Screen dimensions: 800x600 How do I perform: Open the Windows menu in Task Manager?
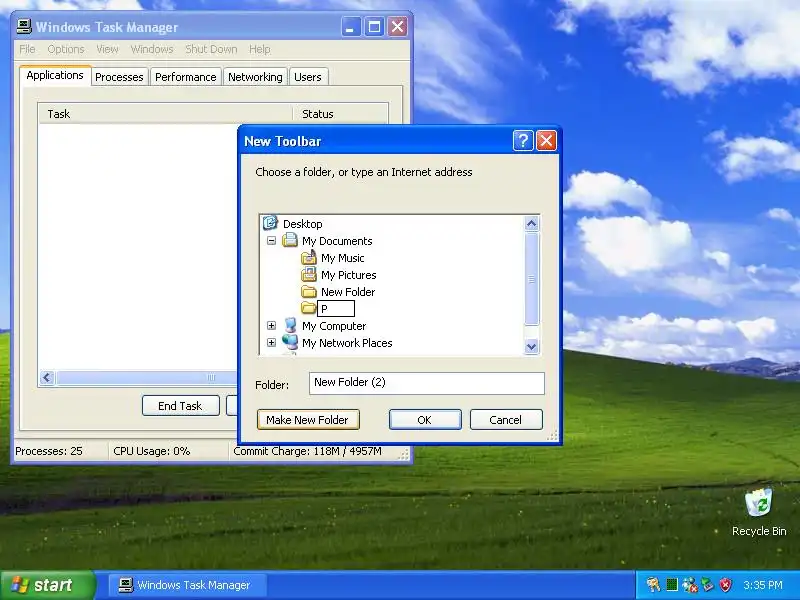coord(152,49)
